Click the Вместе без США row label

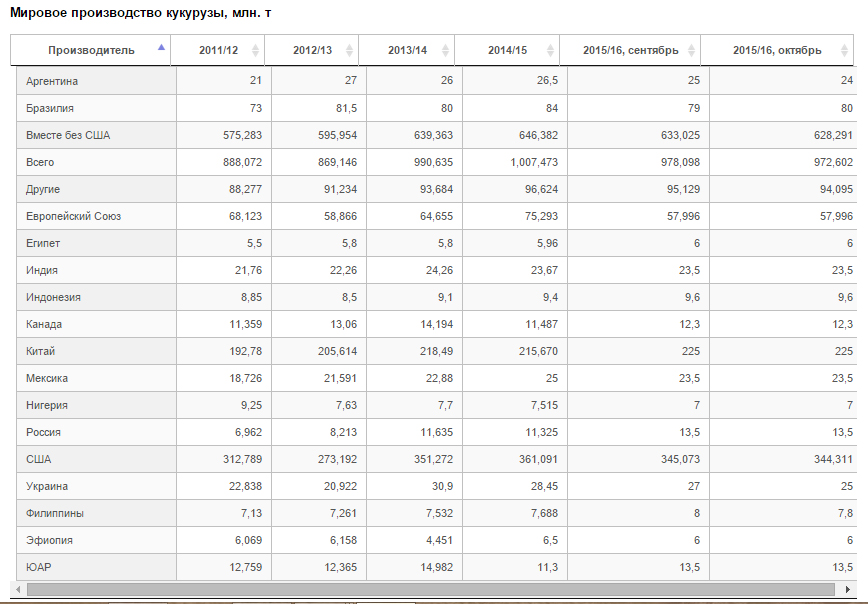pyautogui.click(x=68, y=135)
